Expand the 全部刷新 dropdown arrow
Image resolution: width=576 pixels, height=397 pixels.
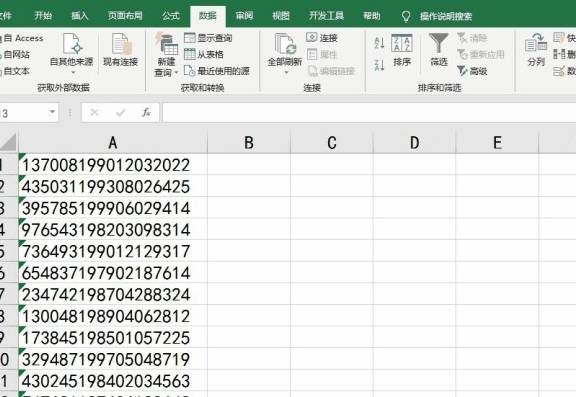(x=286, y=73)
